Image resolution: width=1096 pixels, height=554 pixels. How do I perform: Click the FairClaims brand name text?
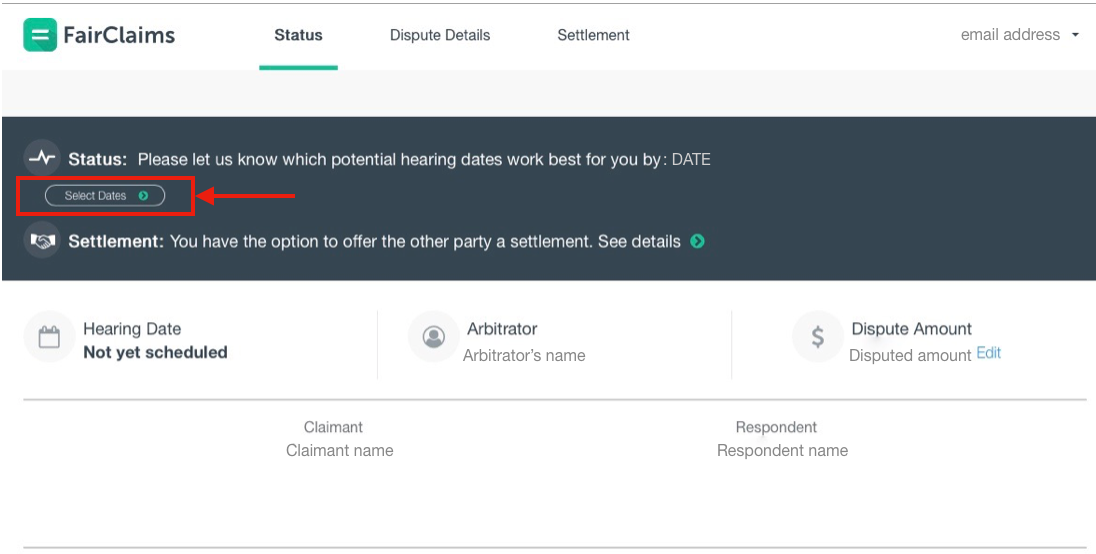118,35
